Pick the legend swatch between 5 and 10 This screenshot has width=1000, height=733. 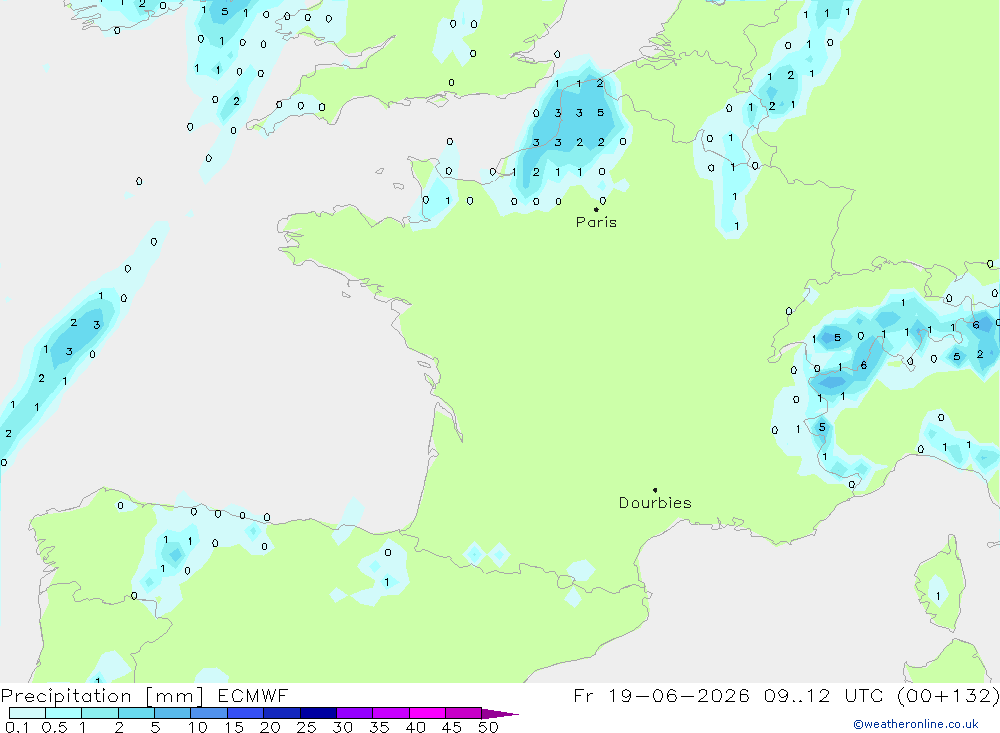[x=172, y=713]
